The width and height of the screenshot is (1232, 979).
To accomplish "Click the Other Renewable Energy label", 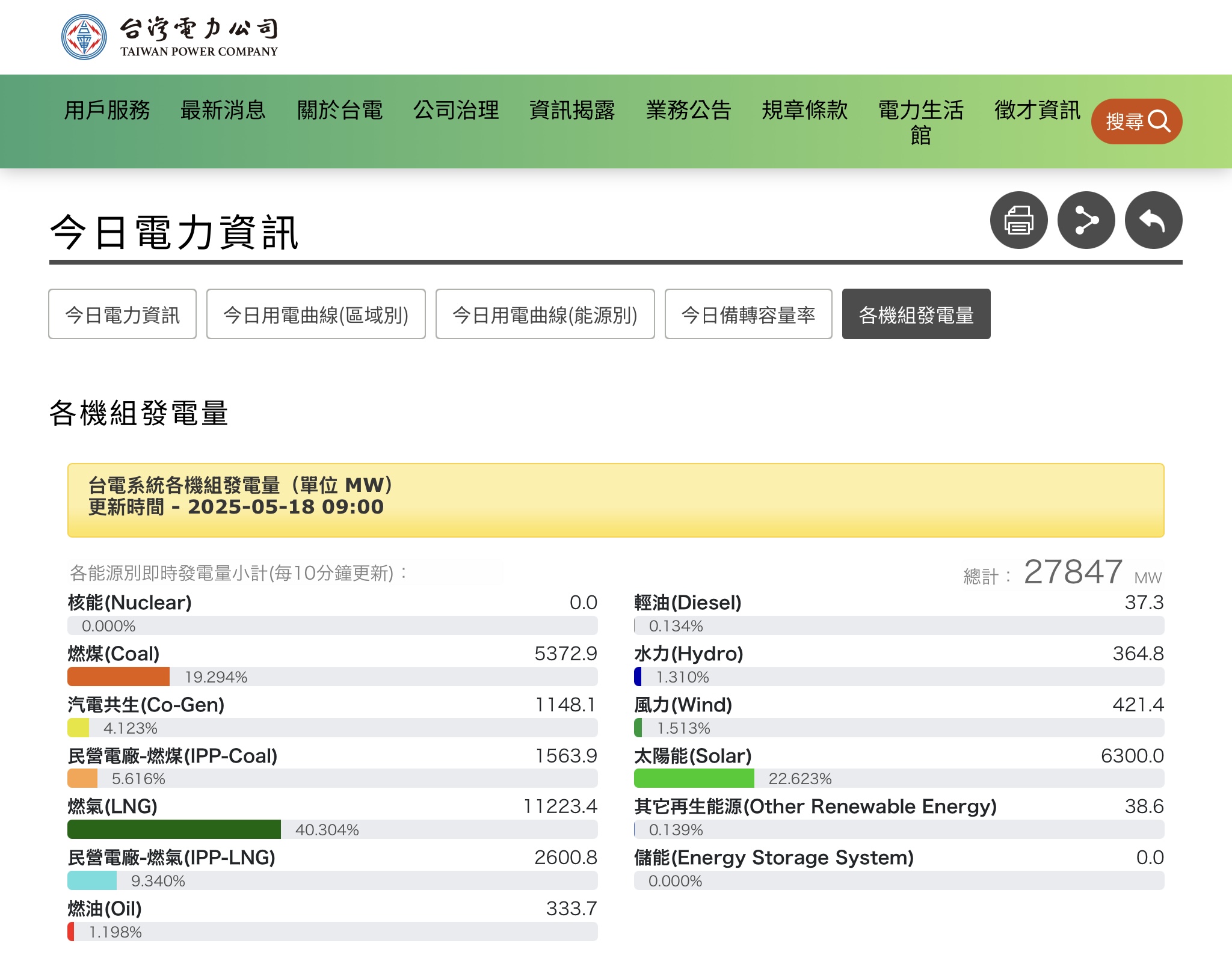I will point(816,806).
